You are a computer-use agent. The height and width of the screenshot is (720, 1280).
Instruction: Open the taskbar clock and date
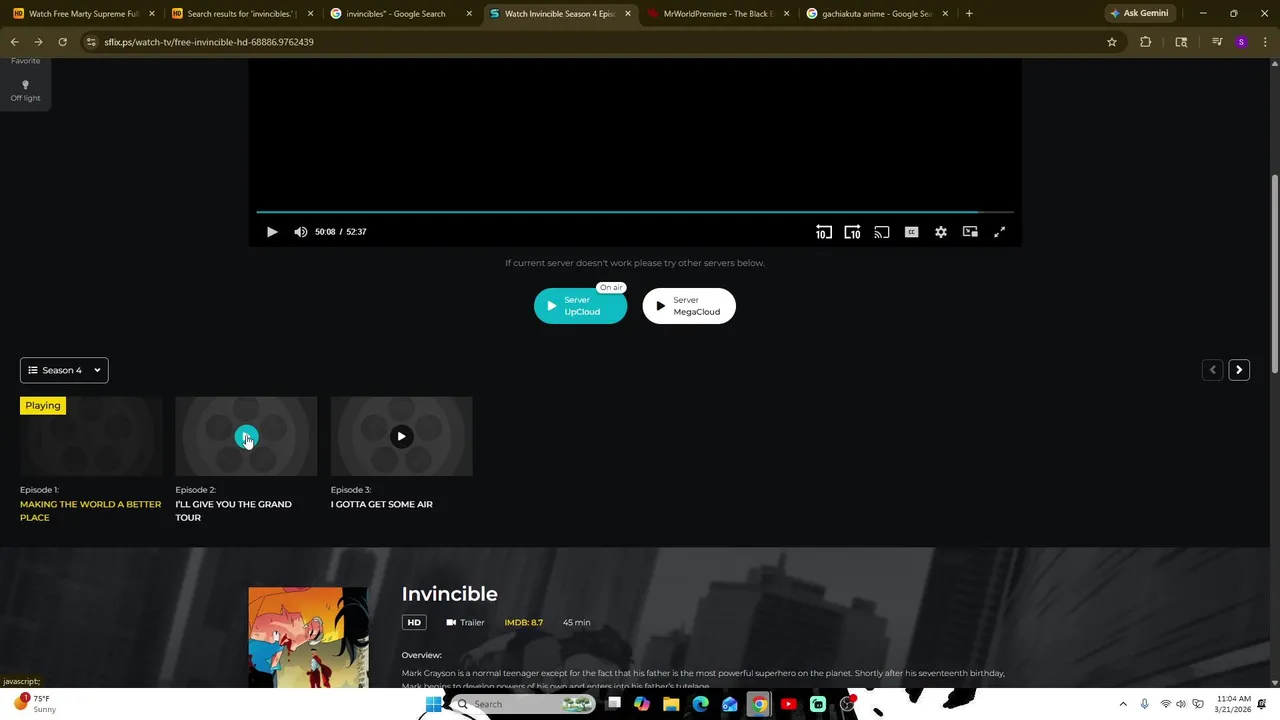click(1233, 704)
